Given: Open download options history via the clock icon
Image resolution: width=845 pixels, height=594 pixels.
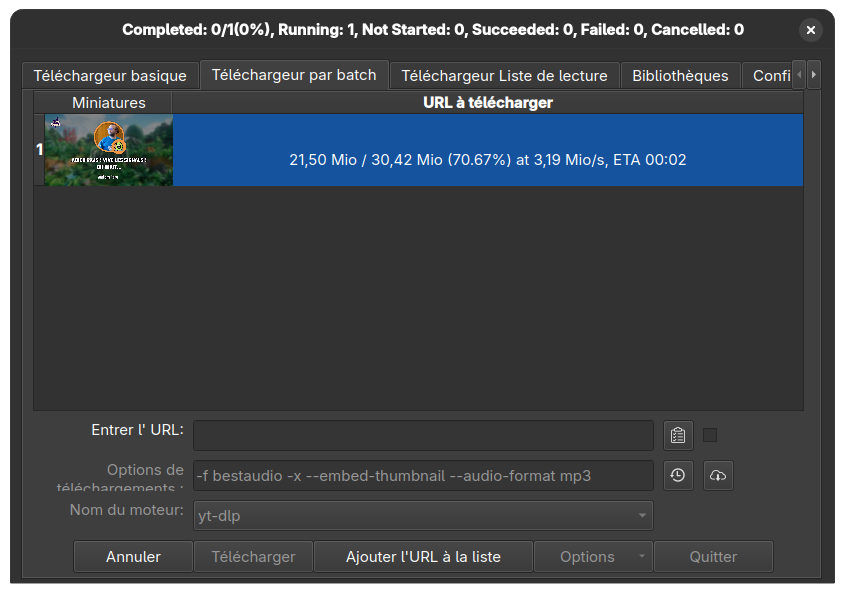Looking at the screenshot, I should (677, 475).
